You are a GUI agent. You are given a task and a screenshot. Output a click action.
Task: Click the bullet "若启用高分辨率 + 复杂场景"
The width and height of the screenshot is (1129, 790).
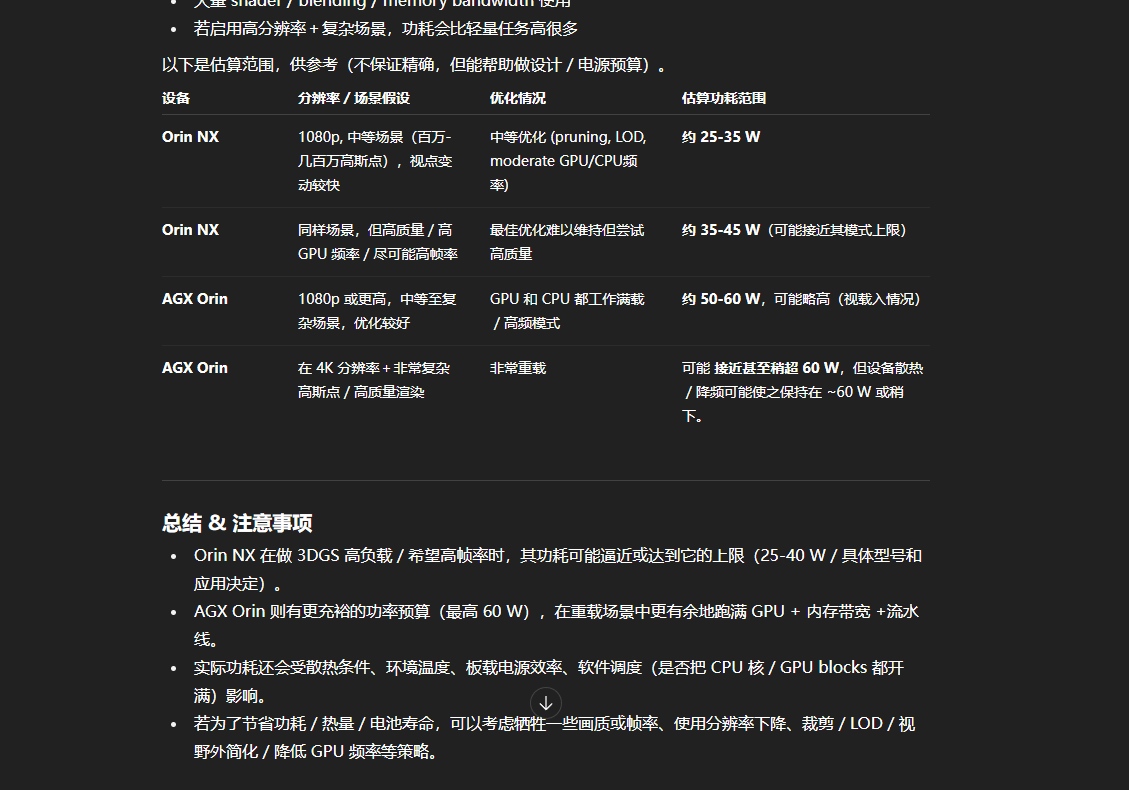click(x=385, y=29)
